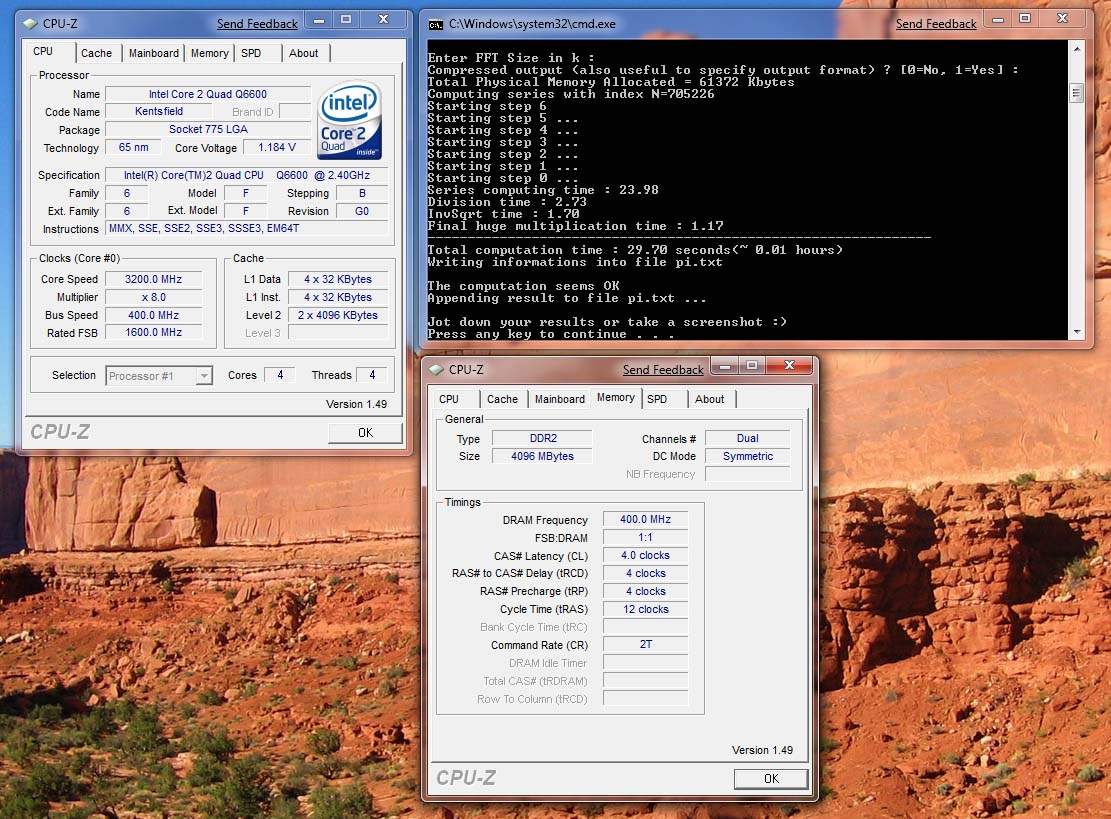This screenshot has width=1111, height=819.
Task: Click the '2 x 4096 KBytes' Level 2 cache value
Action: [x=338, y=315]
